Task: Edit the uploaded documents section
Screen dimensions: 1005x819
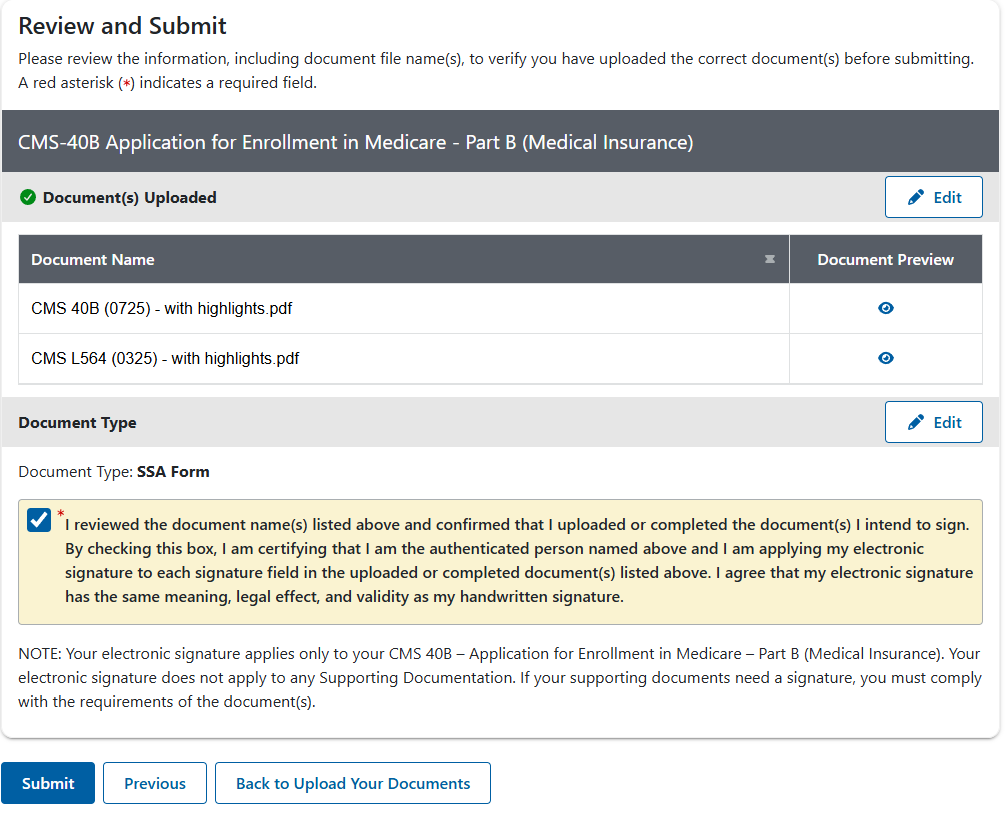Action: [933, 198]
